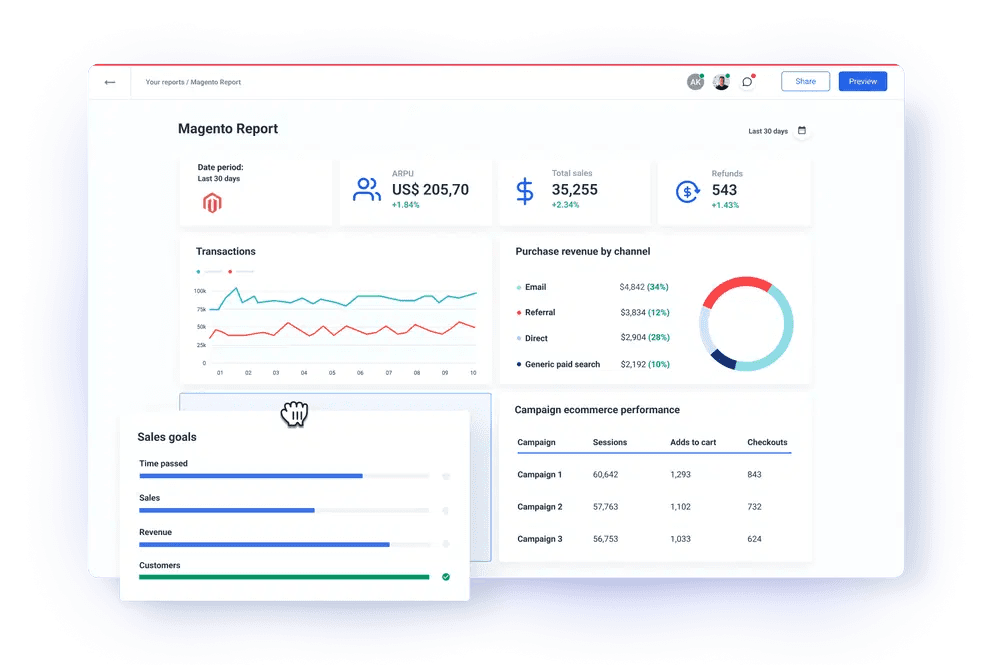Click the Preview button

863,81
